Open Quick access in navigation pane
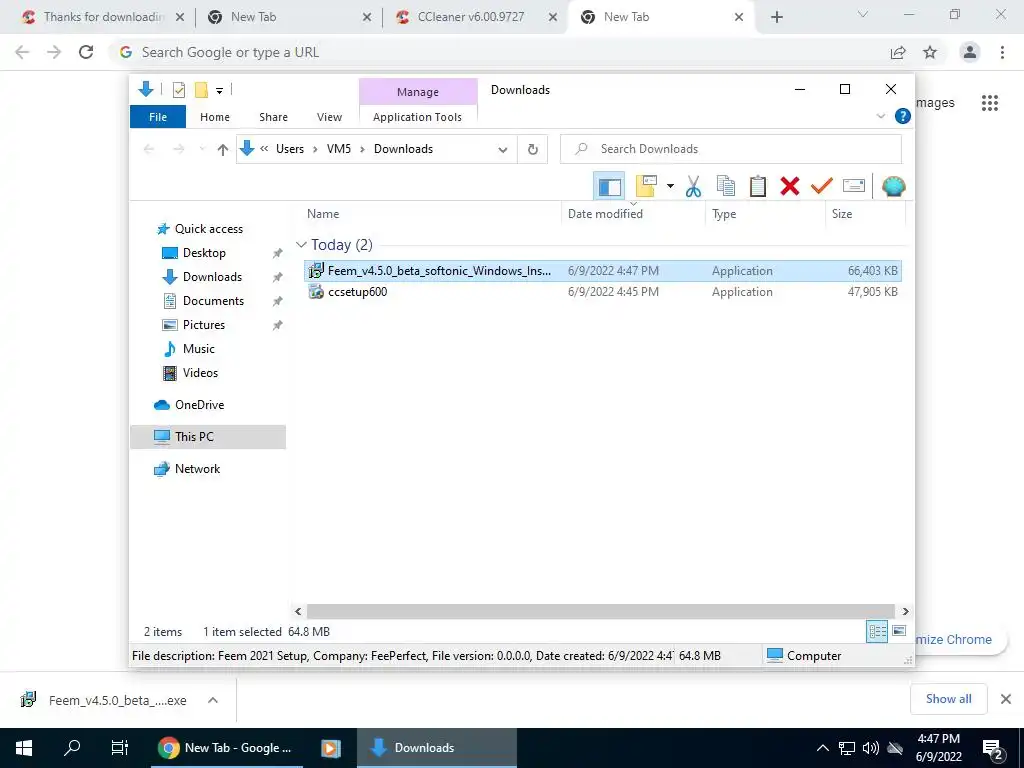Screen dimensions: 1024x768 (208, 229)
